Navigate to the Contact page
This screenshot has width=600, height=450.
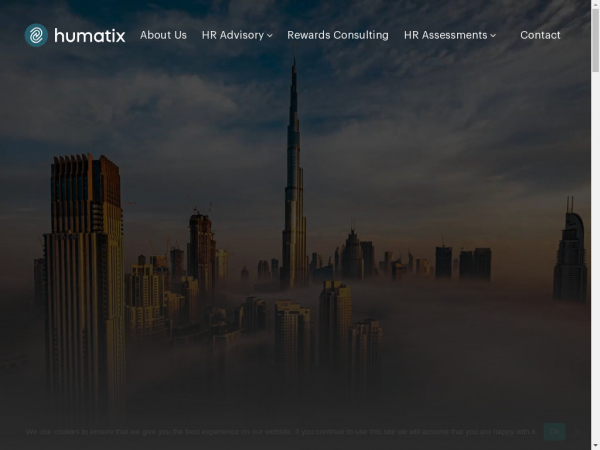coord(540,35)
